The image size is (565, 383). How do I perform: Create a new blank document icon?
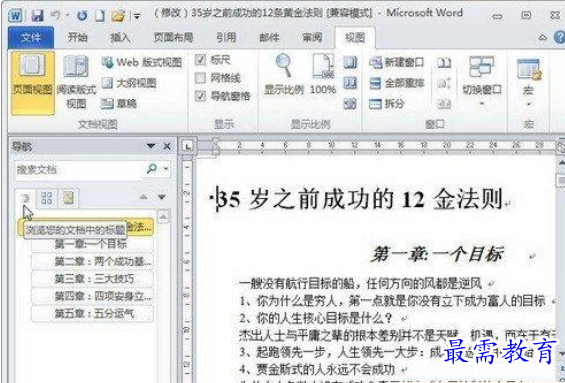pyautogui.click(x=100, y=15)
